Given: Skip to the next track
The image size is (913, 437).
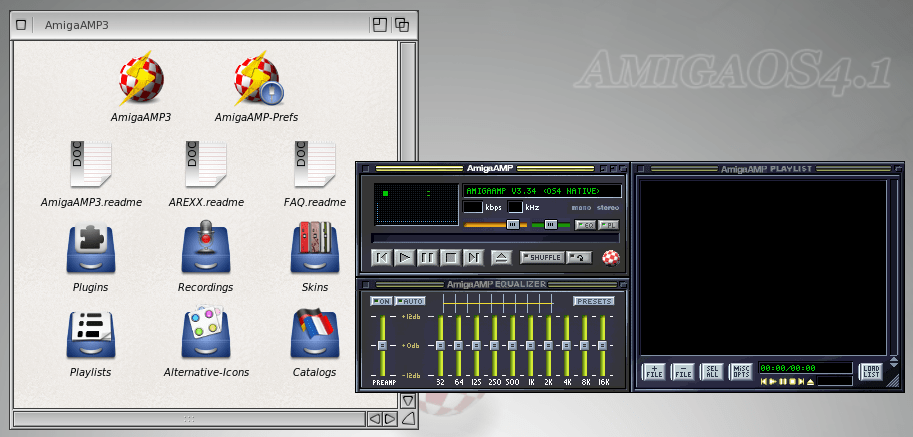Looking at the screenshot, I should 473,258.
